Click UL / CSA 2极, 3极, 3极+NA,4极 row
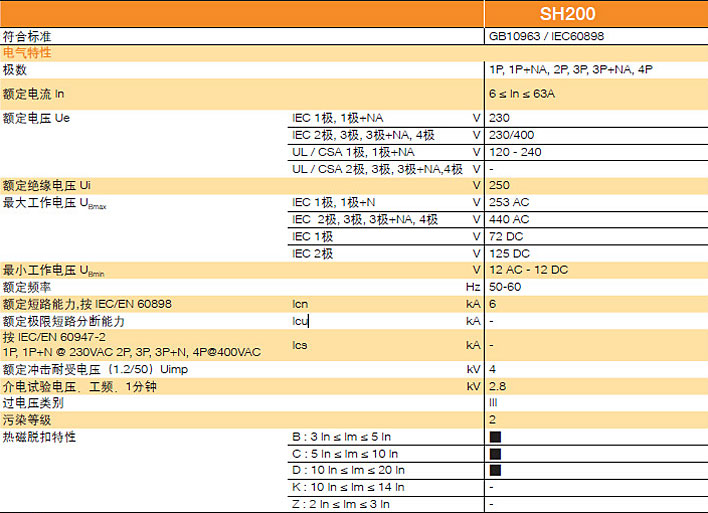 [377, 169]
